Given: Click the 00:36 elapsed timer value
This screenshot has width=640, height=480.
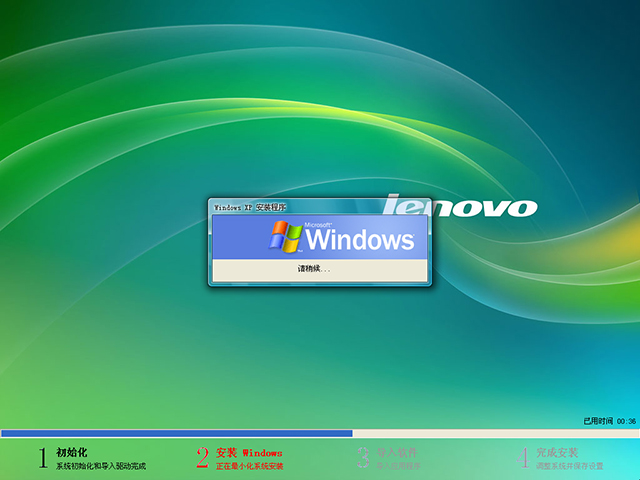Looking at the screenshot, I should click(x=627, y=421).
